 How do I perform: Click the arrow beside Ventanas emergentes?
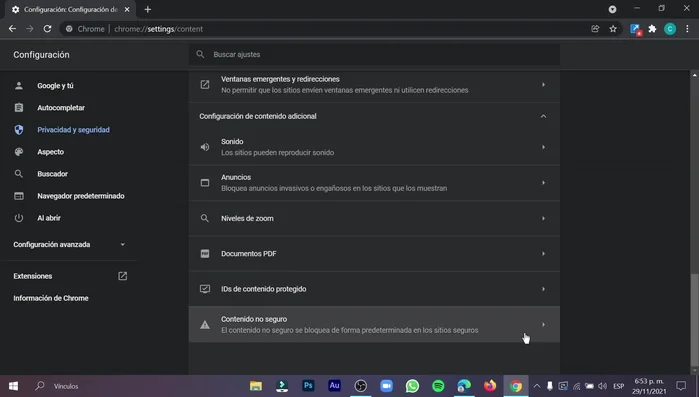coord(543,85)
